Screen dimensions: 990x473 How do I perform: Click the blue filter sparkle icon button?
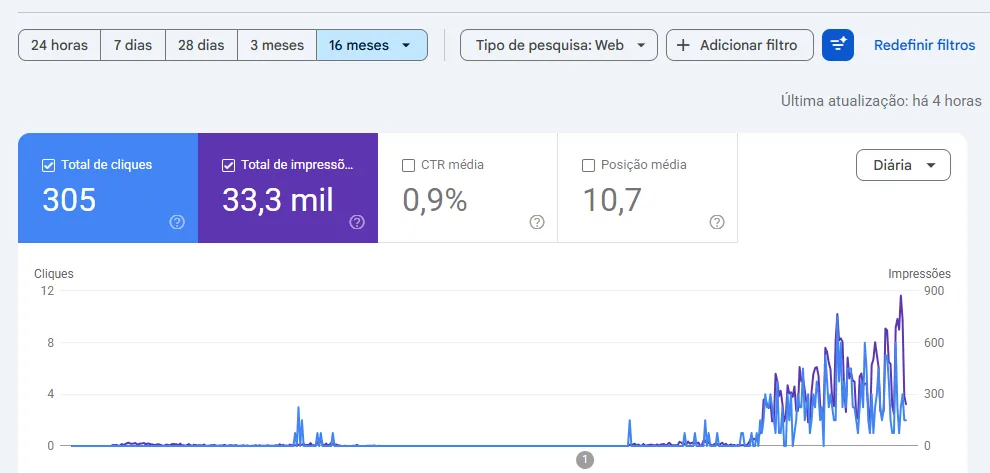(838, 45)
